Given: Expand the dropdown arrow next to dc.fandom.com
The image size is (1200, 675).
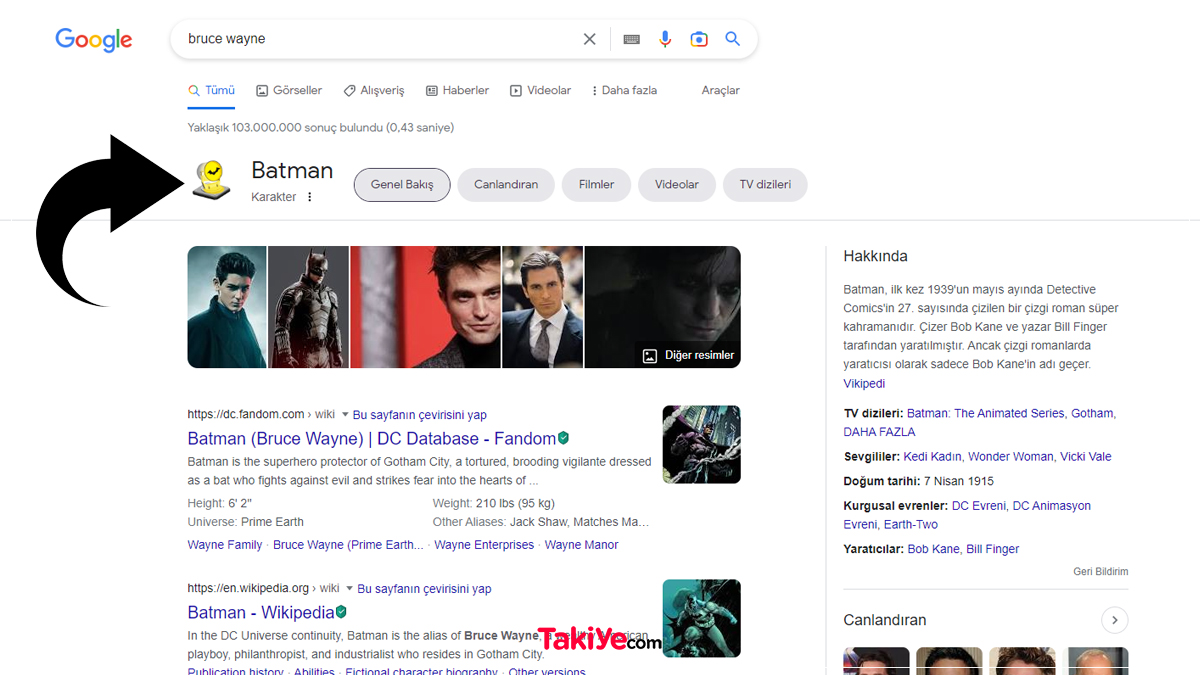Looking at the screenshot, I should (x=346, y=414).
